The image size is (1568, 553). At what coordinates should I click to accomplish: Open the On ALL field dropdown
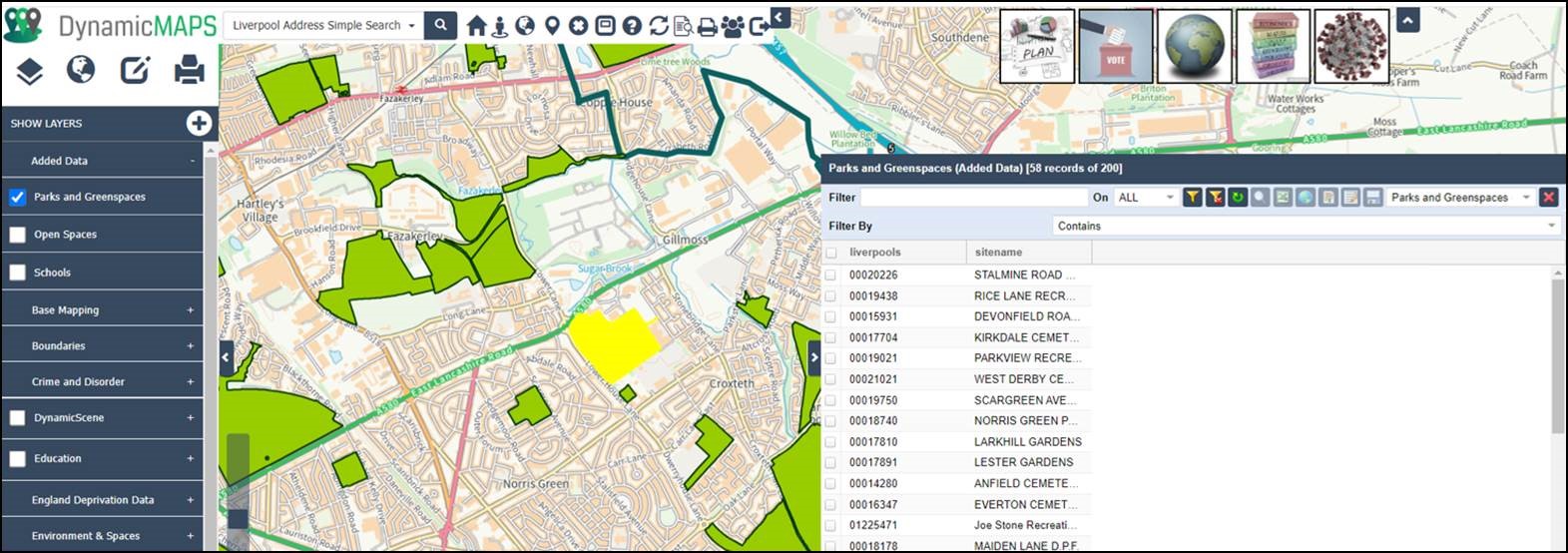(1146, 198)
